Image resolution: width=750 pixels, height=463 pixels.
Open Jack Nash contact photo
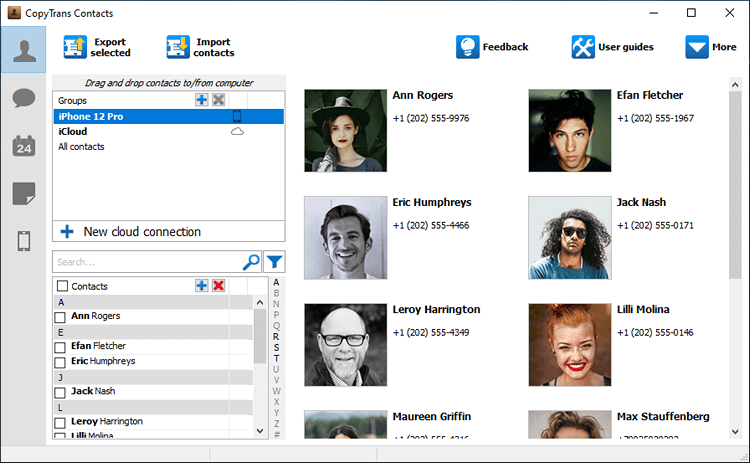570,238
